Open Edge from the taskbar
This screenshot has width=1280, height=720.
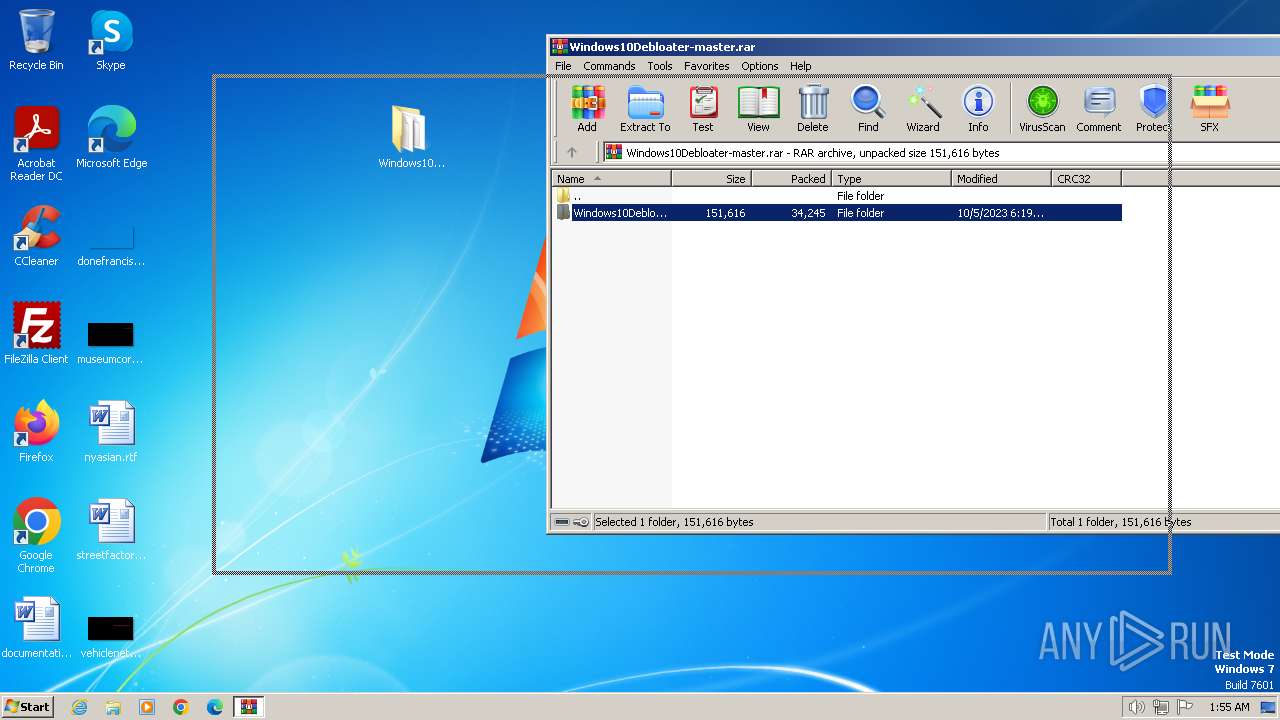click(215, 707)
